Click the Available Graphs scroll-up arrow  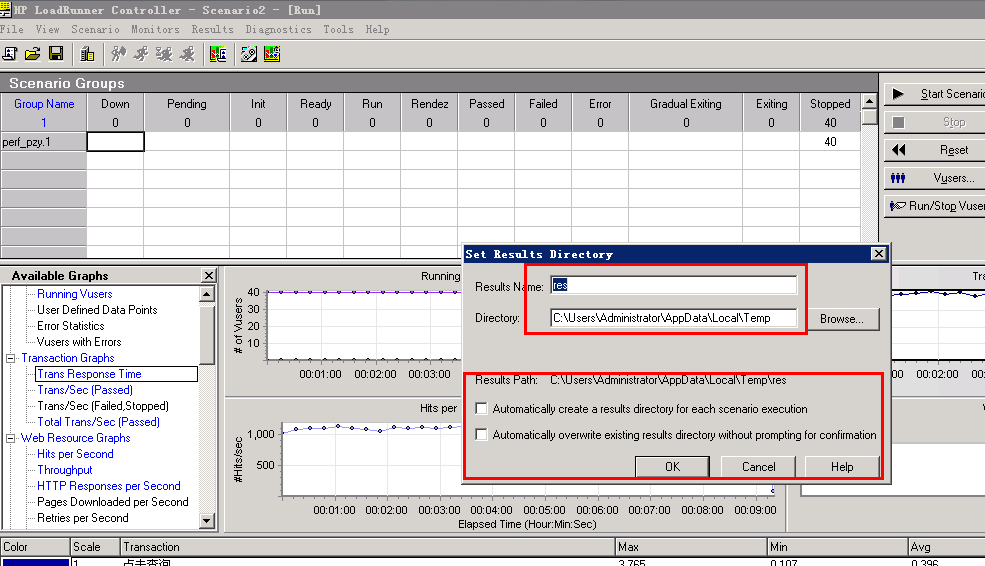(207, 293)
